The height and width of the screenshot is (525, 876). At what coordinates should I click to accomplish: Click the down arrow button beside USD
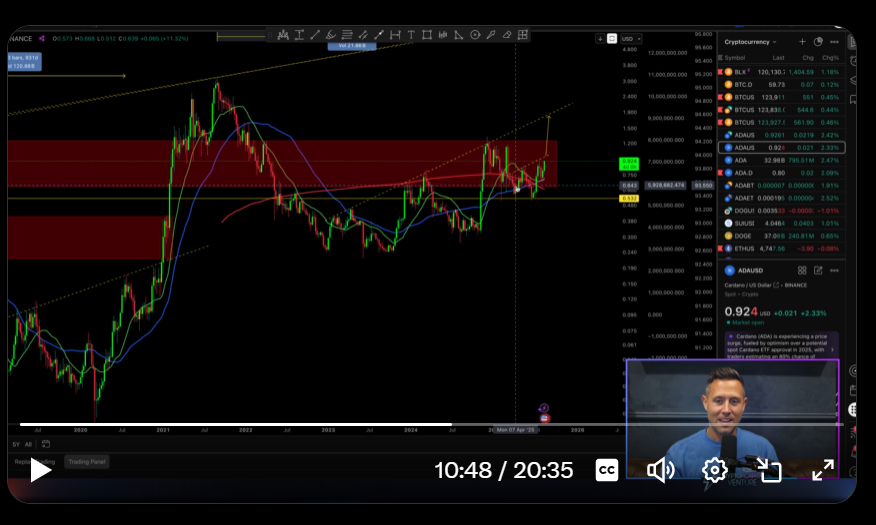pyautogui.click(x=600, y=39)
